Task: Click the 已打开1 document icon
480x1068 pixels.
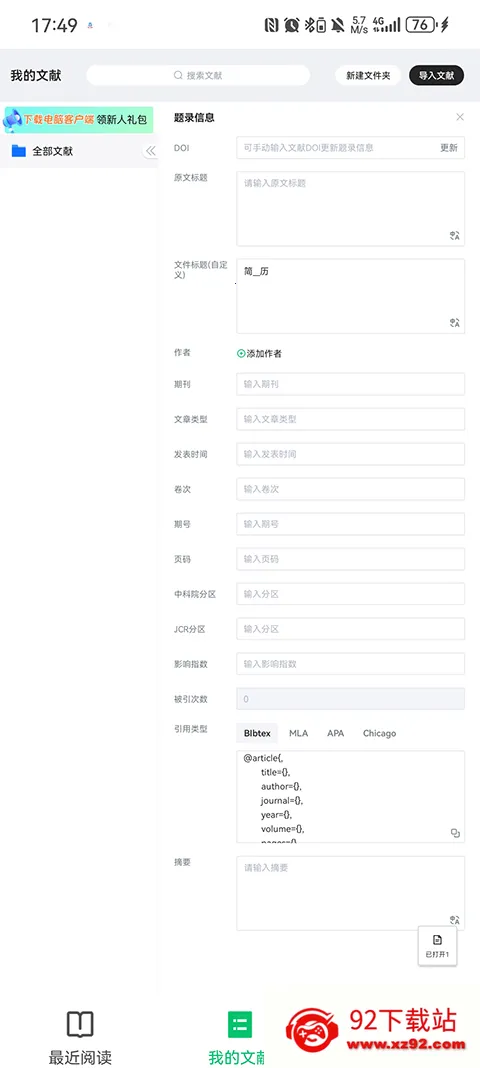Action: 437,940
